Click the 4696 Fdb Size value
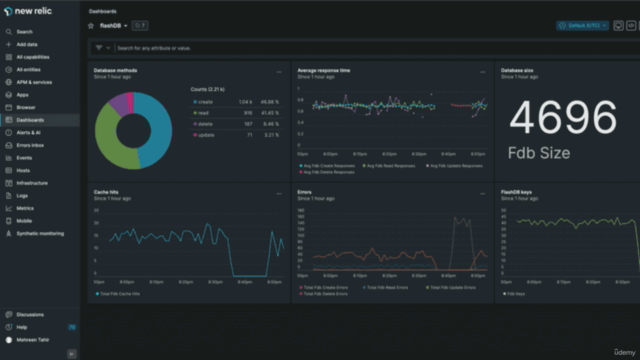 (x=563, y=118)
